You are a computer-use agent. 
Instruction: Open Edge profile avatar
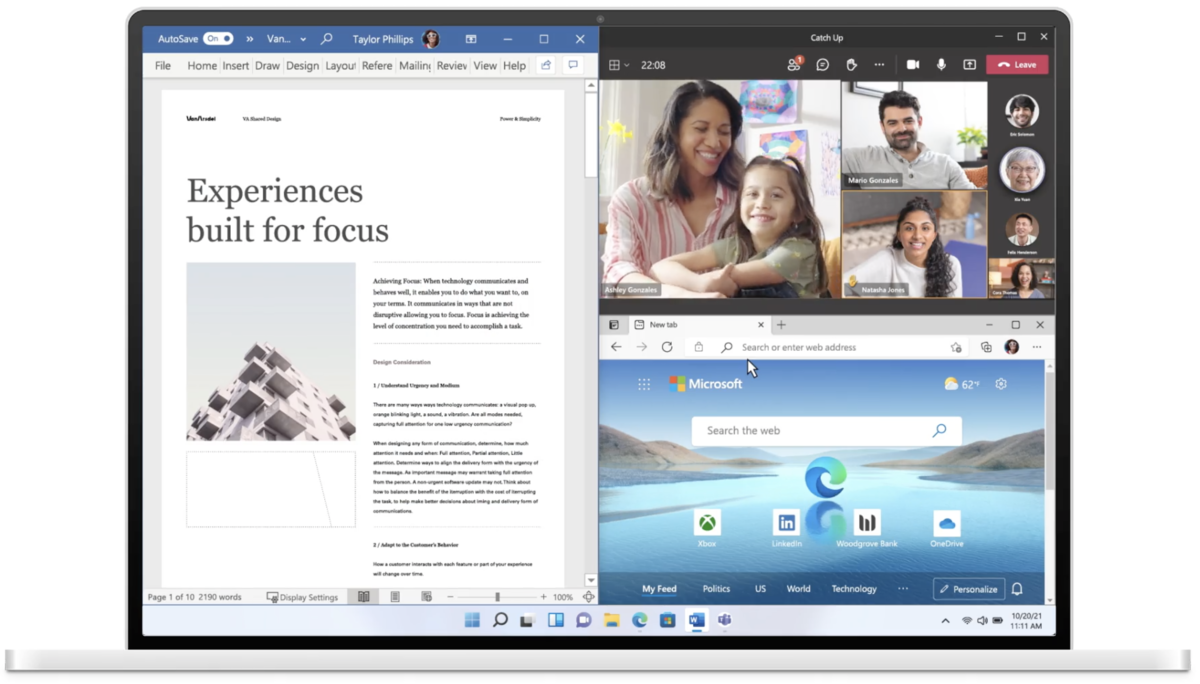tap(1011, 347)
